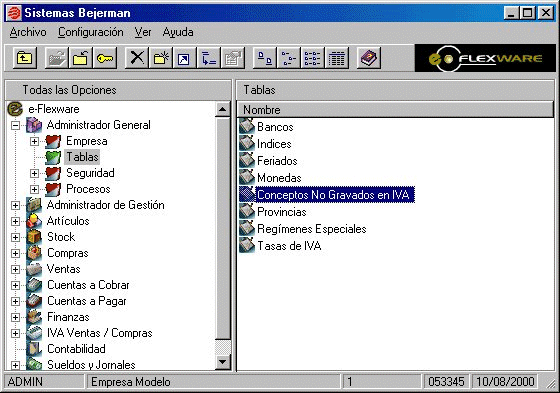Viewport: 560px width, 393px height.
Task: Open the Archivo menu
Action: coord(28,32)
